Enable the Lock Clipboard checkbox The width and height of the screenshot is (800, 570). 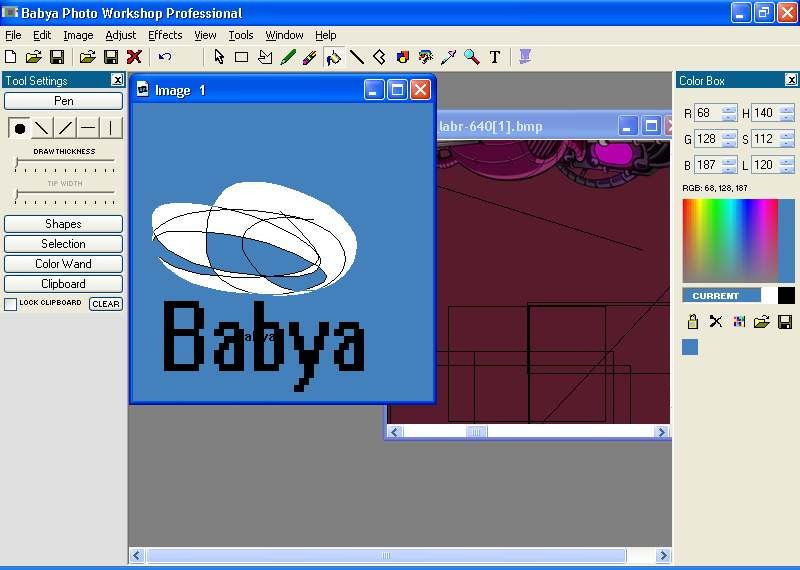point(10,304)
